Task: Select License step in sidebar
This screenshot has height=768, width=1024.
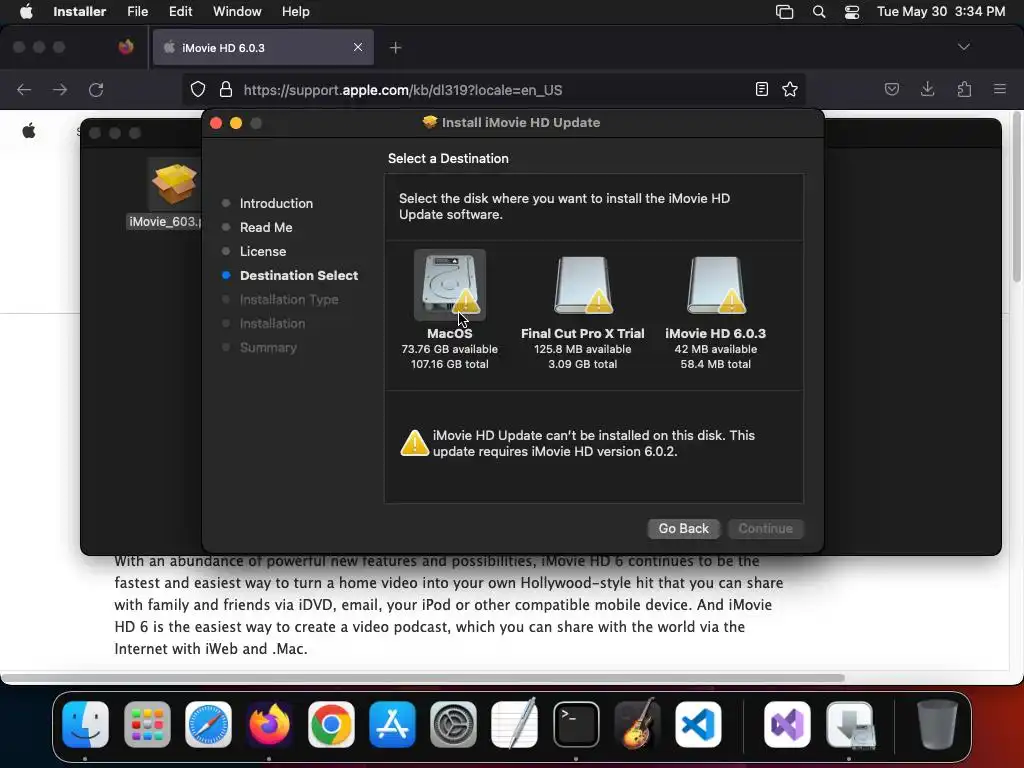Action: [263, 251]
